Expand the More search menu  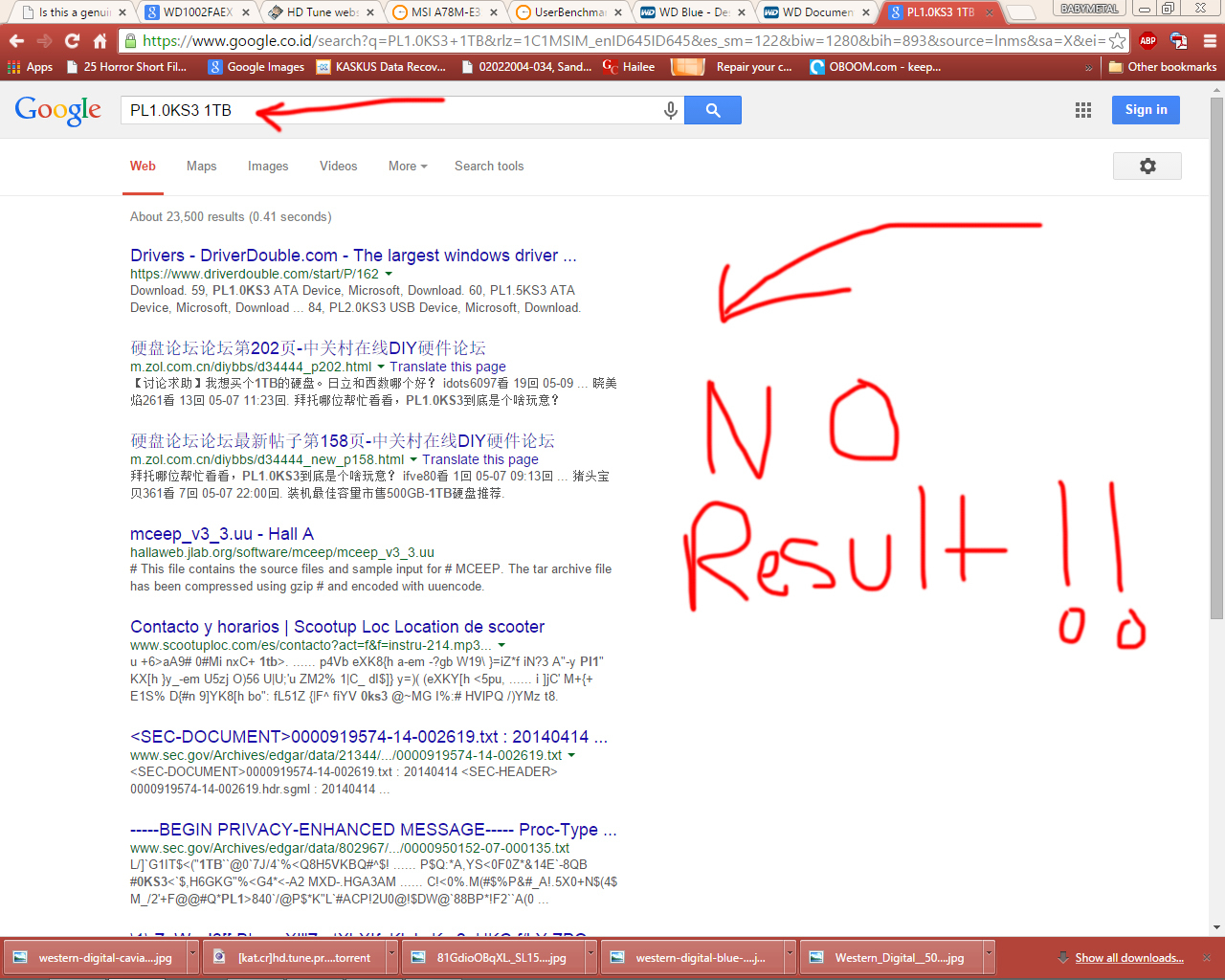click(x=408, y=166)
